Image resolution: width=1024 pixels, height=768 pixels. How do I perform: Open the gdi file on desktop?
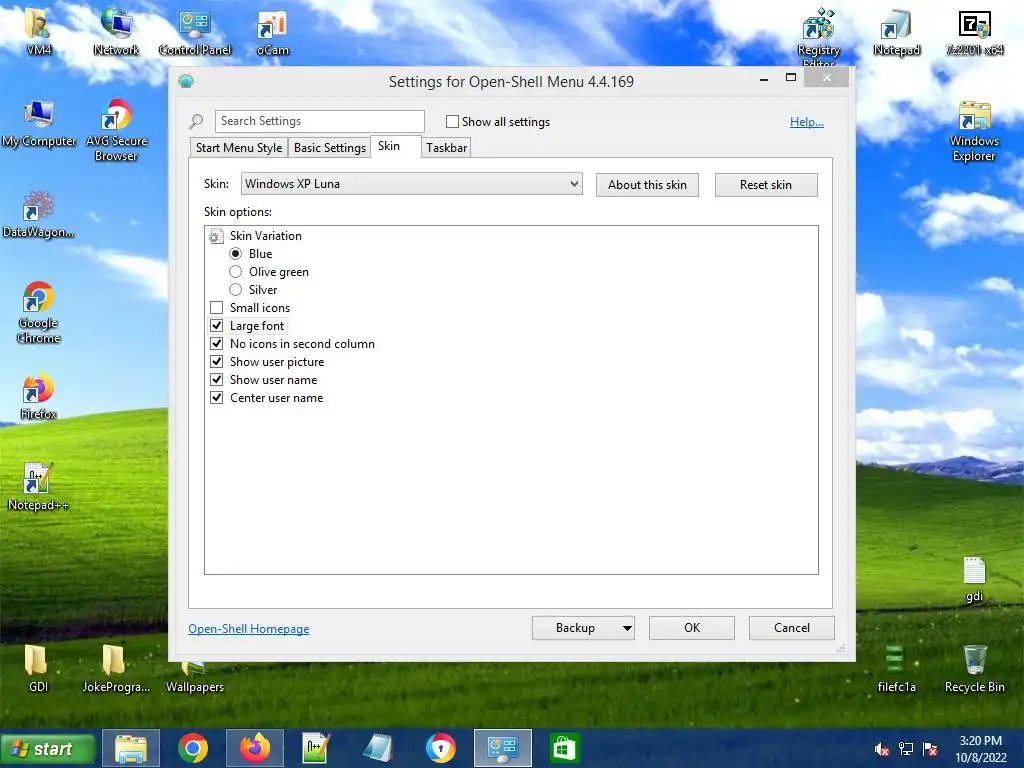click(x=974, y=578)
